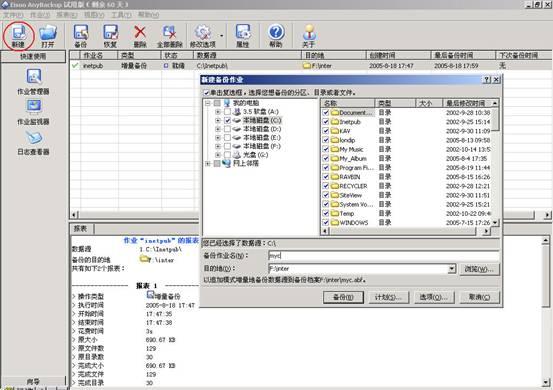Click the 备份作业名 job name input field
553x390 pixels.
pos(384,256)
